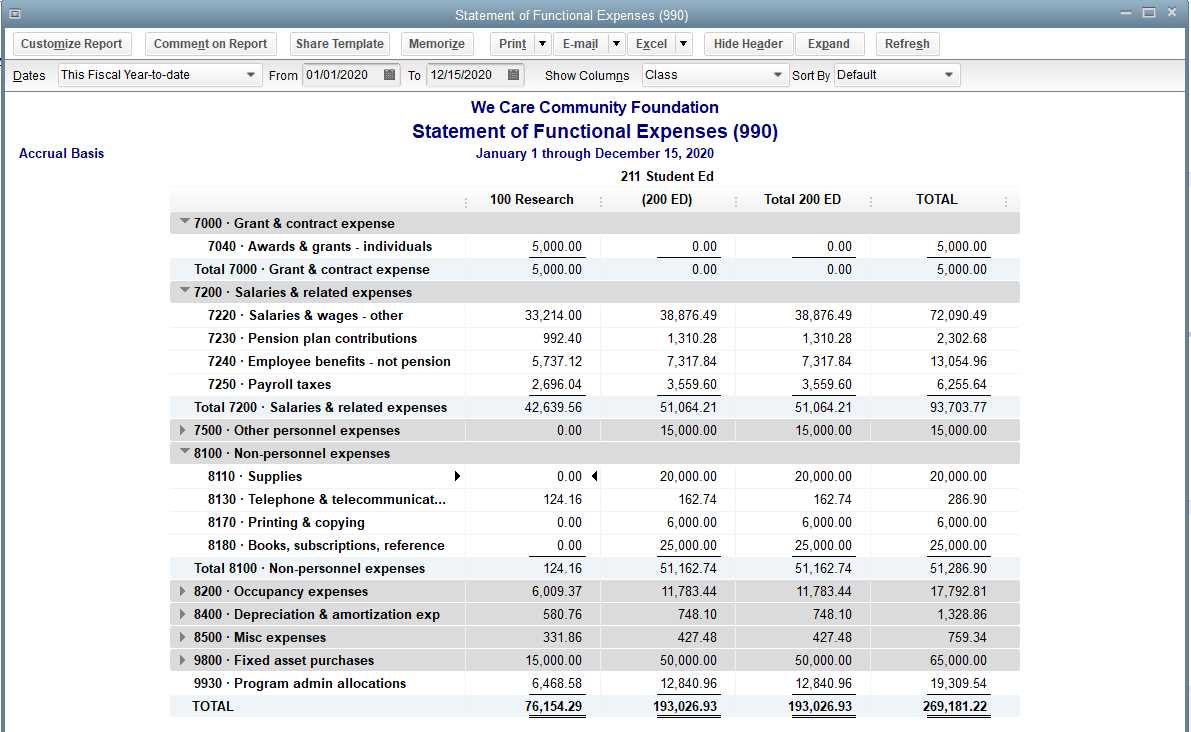
Task: Click column resize handle after 100 Research
Action: [601, 201]
